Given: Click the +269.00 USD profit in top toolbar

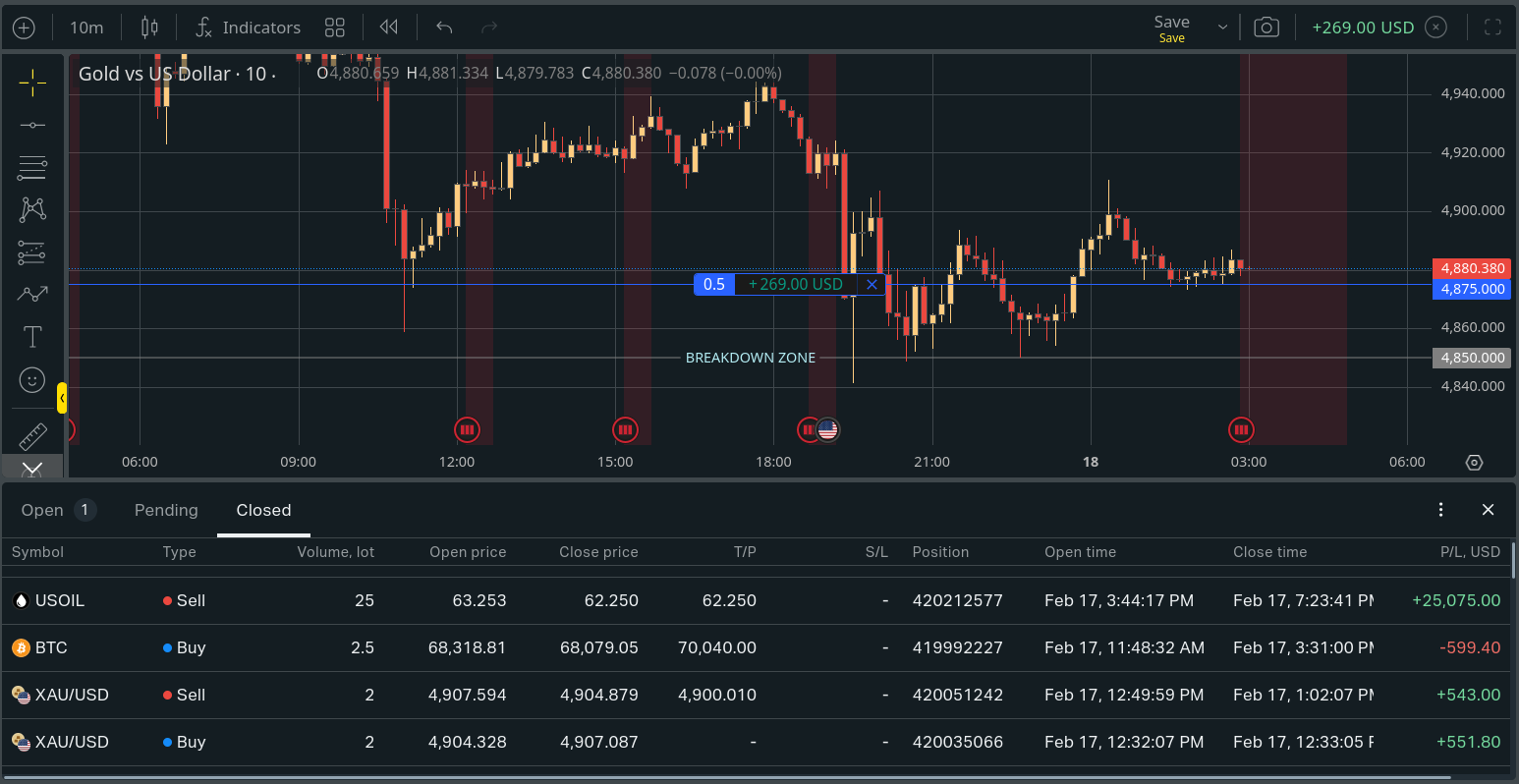Looking at the screenshot, I should (x=1363, y=28).
